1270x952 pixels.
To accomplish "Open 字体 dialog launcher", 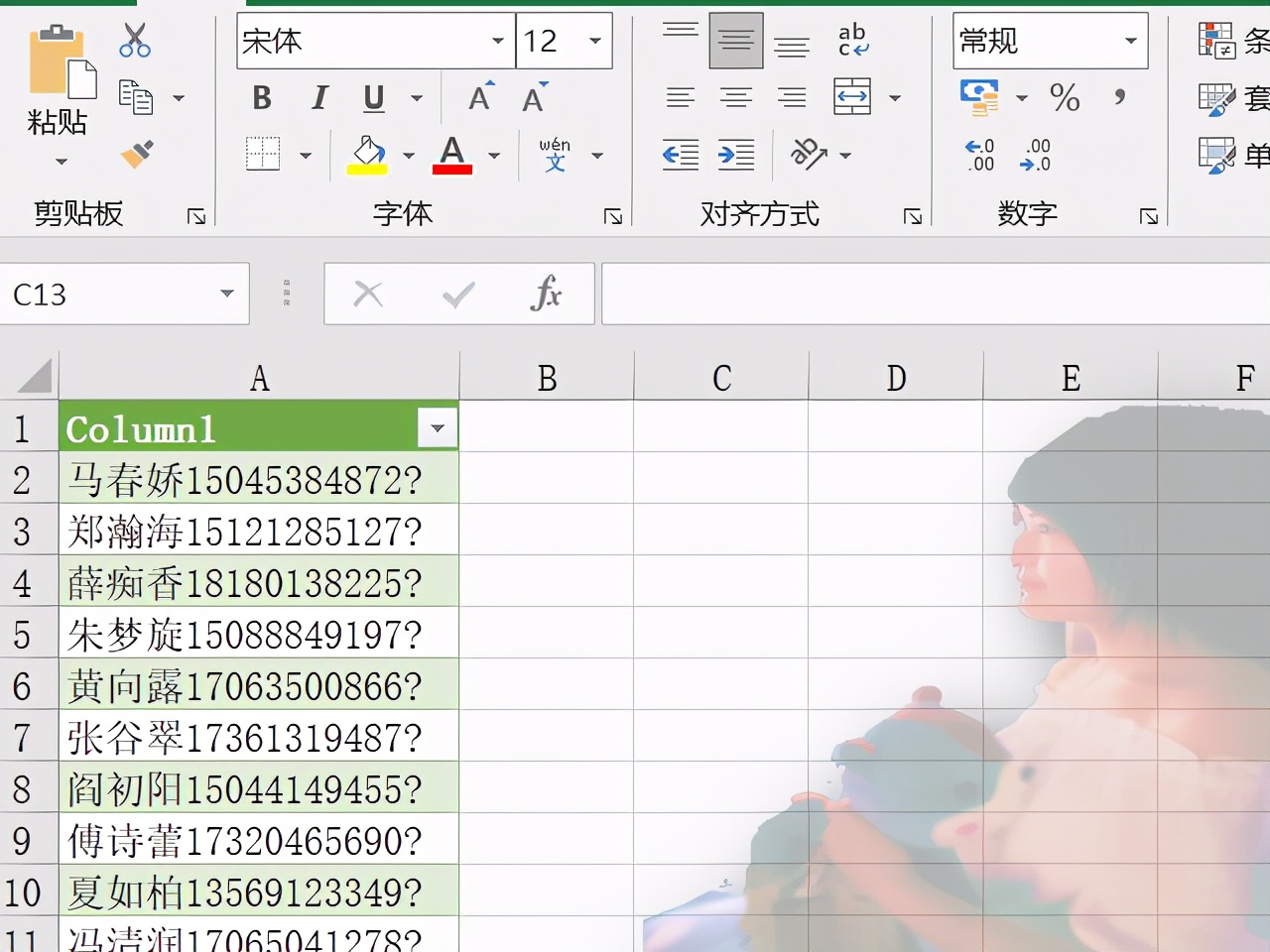I will click(x=613, y=216).
